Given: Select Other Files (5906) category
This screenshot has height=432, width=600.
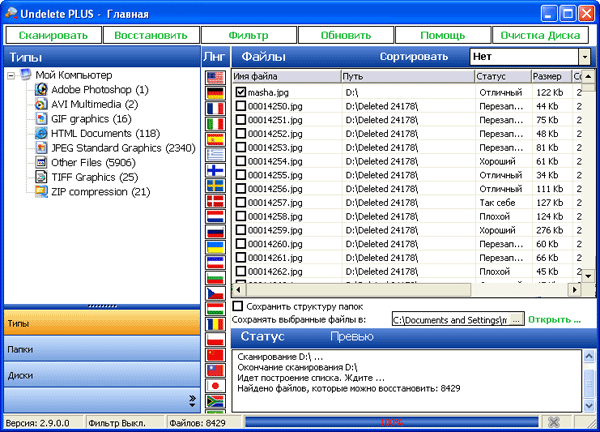Looking at the screenshot, I should point(93,162).
